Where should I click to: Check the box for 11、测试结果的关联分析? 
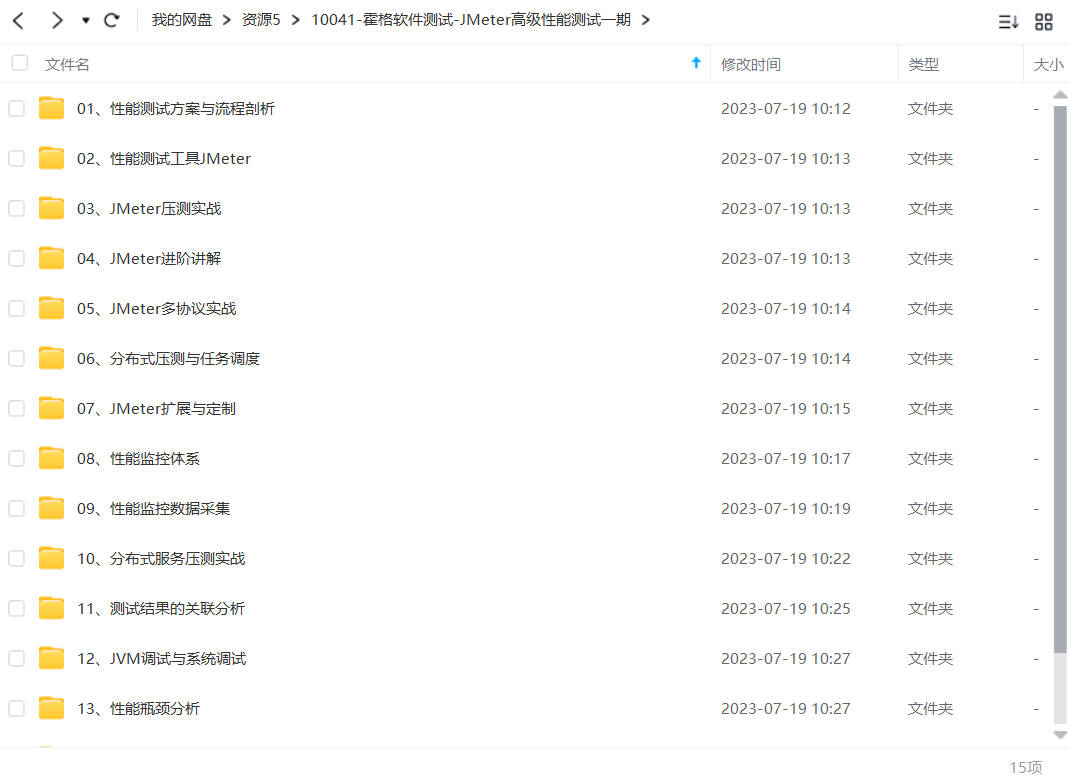click(16, 608)
